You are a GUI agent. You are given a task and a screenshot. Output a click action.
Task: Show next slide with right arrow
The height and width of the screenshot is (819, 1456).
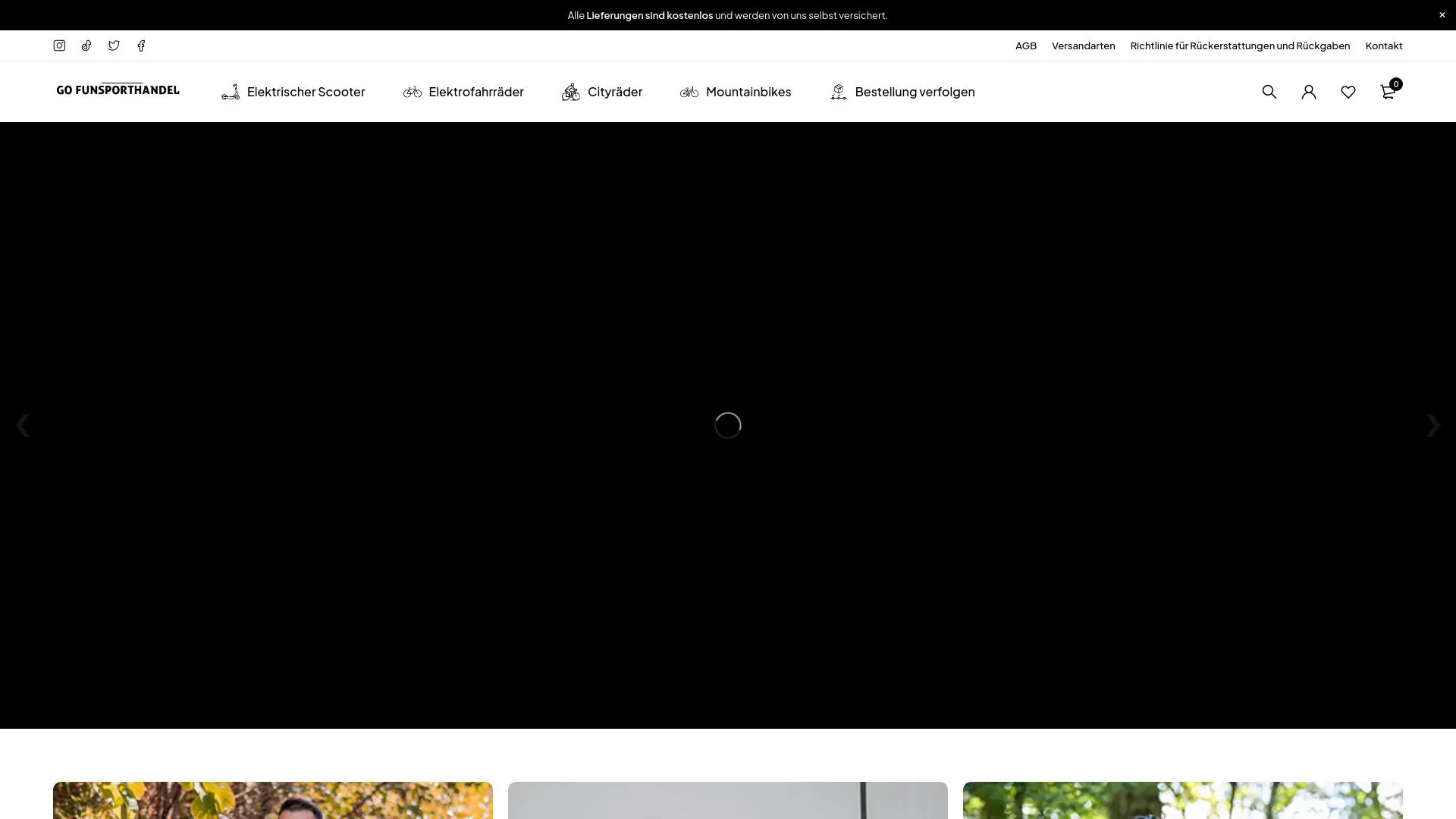click(x=1432, y=425)
